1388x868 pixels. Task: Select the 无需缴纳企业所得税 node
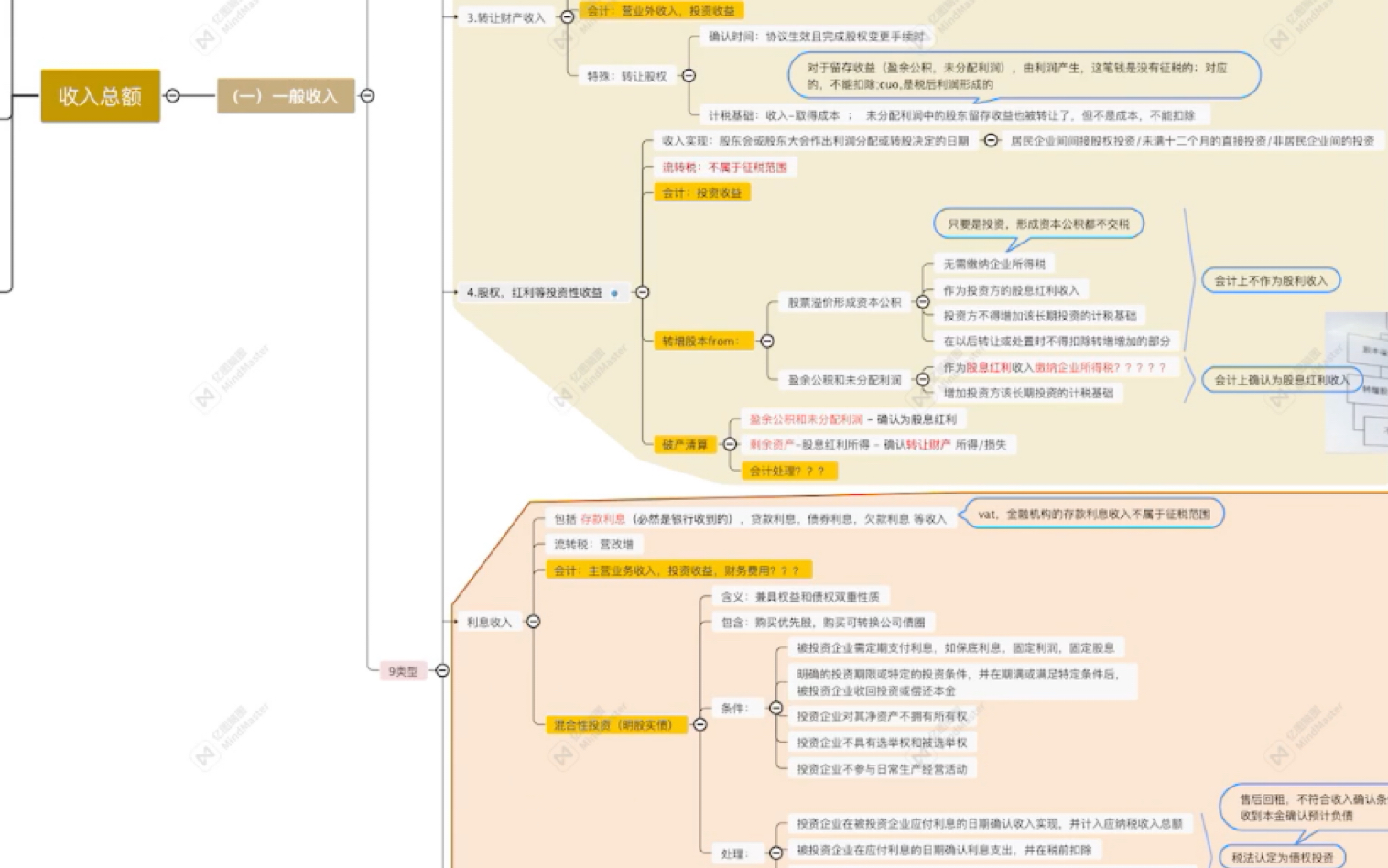(x=994, y=264)
